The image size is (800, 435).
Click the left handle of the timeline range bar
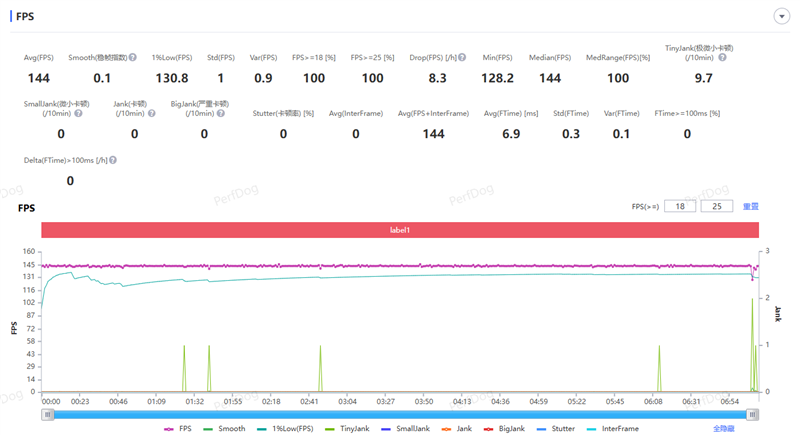pyautogui.click(x=46, y=414)
